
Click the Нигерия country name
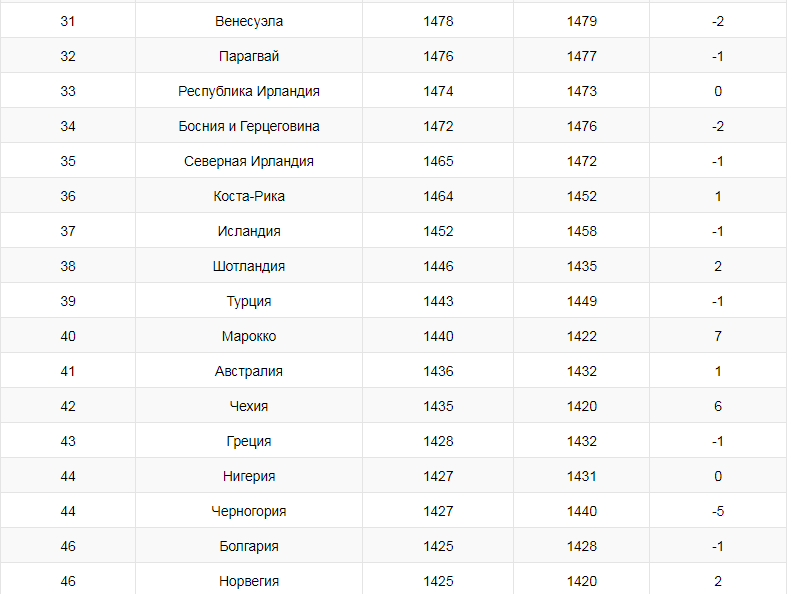(x=249, y=476)
